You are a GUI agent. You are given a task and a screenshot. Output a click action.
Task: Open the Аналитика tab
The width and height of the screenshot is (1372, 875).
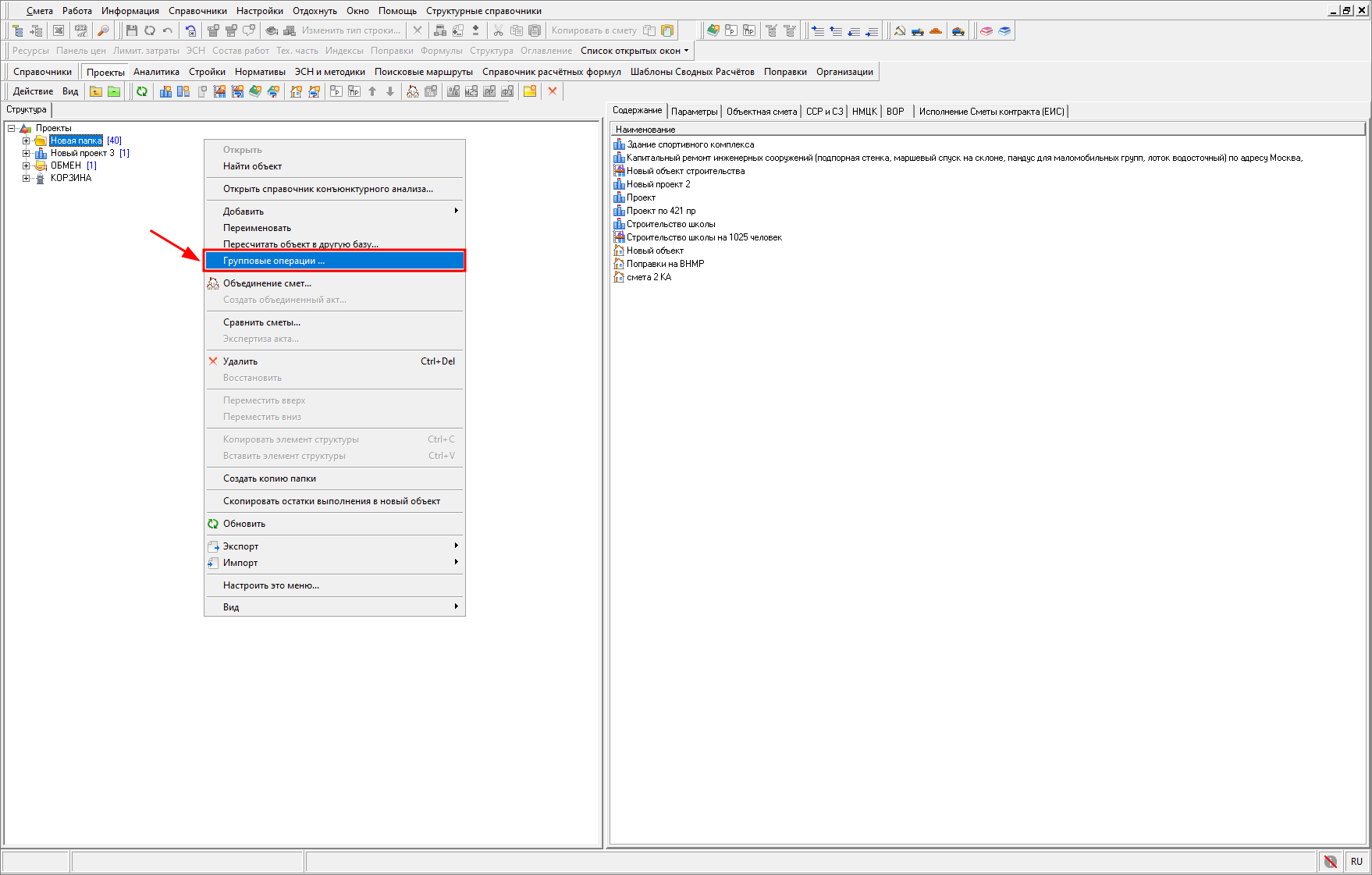156,72
